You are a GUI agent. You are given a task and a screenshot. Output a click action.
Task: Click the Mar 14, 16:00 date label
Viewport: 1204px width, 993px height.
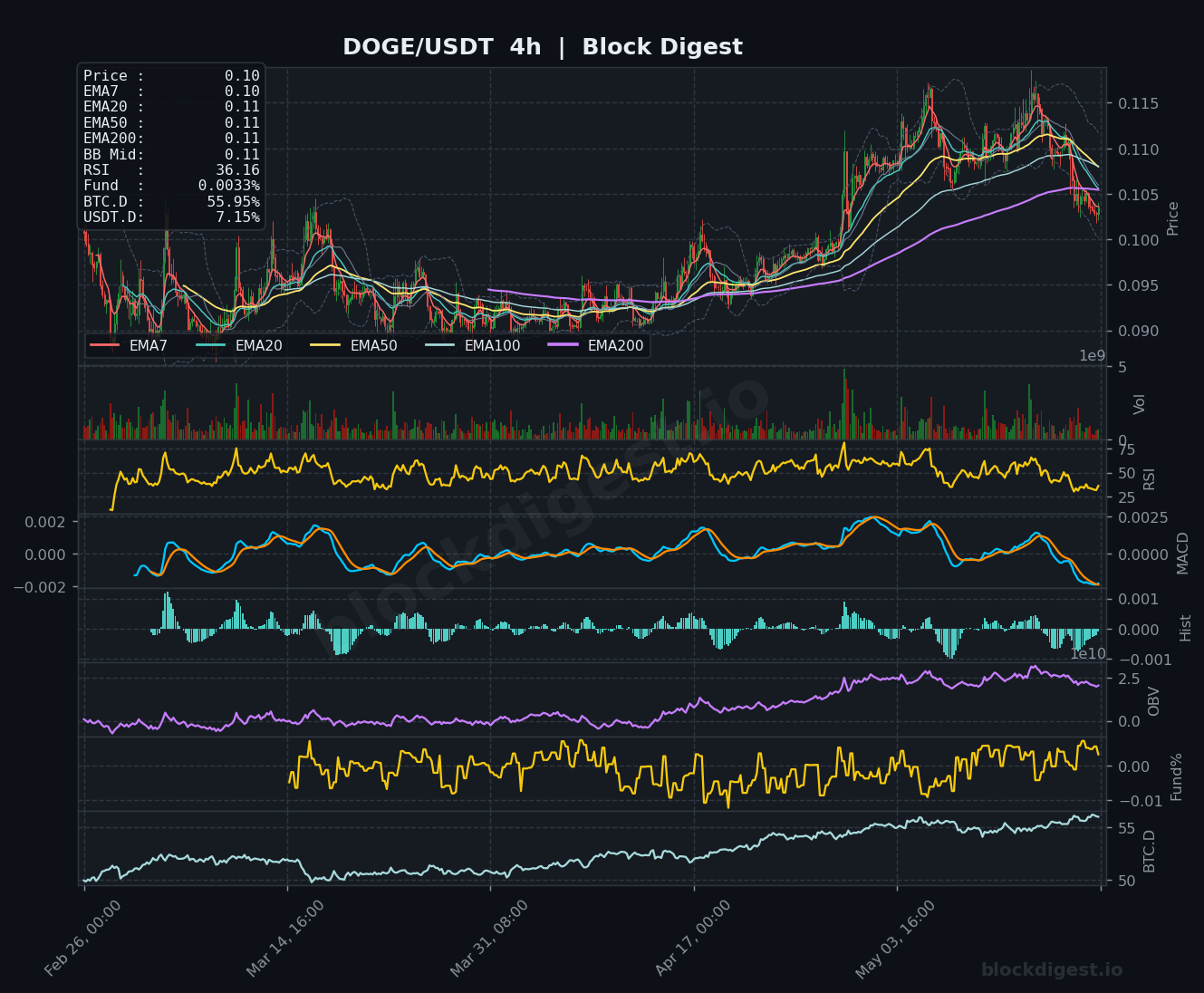(286, 939)
